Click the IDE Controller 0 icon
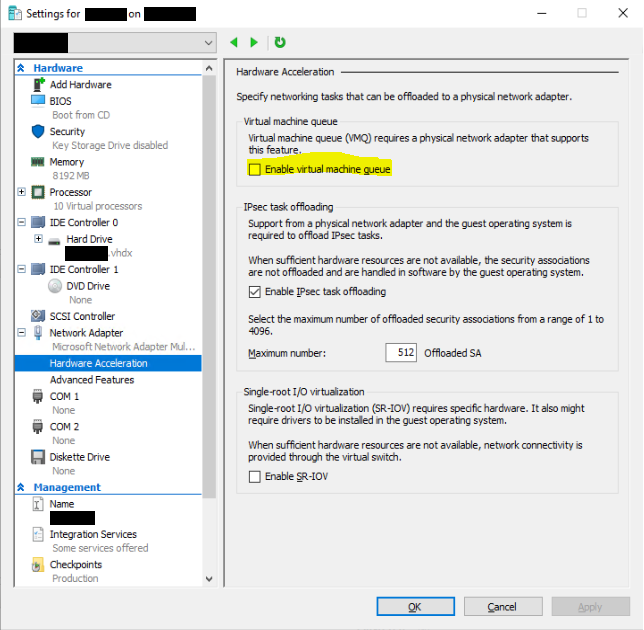This screenshot has height=630, width=644. pos(38,222)
